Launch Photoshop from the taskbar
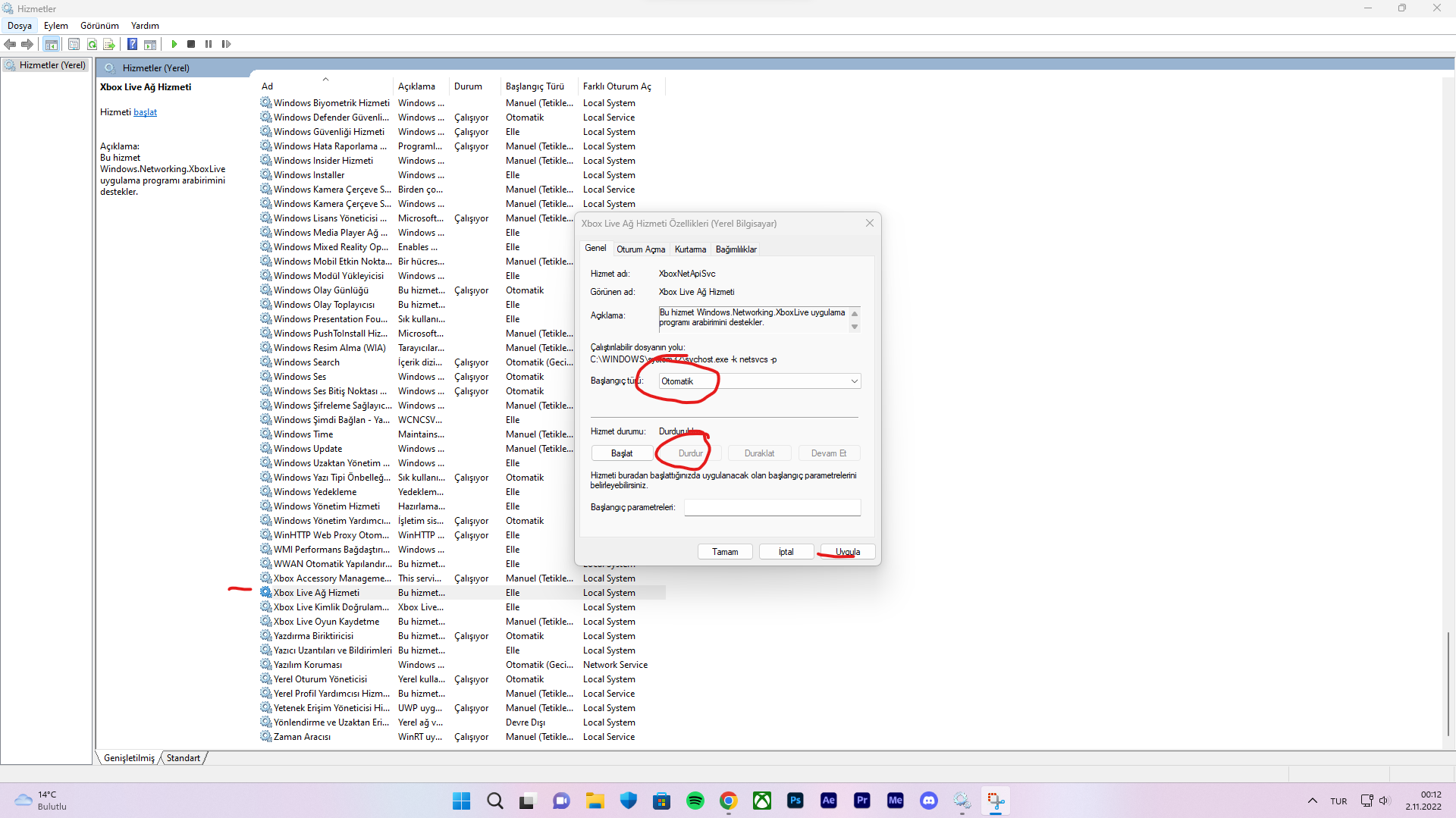This screenshot has width=1456, height=818. coord(795,801)
